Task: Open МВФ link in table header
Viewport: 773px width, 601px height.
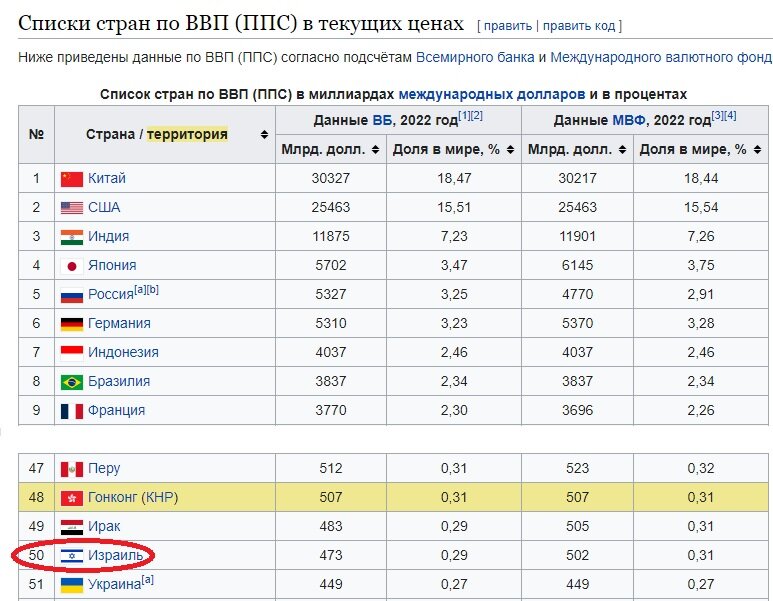Action: (x=629, y=120)
